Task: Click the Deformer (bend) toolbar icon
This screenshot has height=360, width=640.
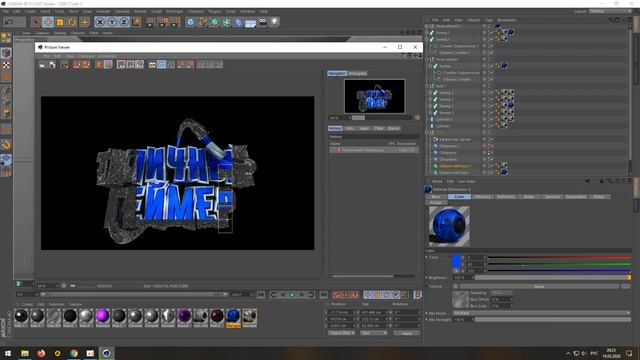Action: (238, 22)
